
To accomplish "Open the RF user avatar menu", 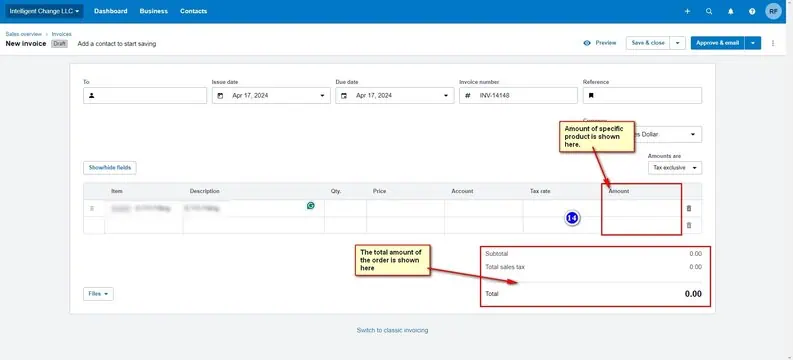I will click(x=773, y=11).
